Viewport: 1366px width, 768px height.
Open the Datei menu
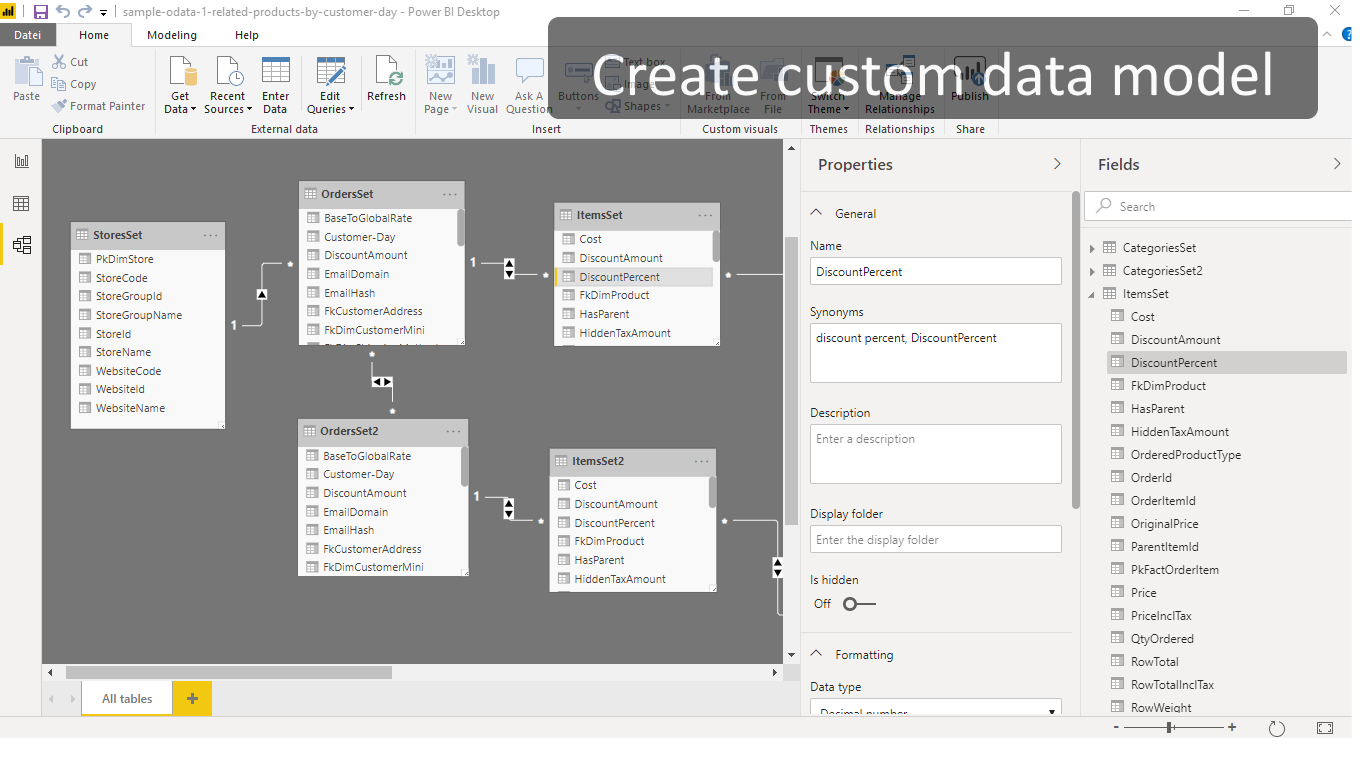coord(28,33)
